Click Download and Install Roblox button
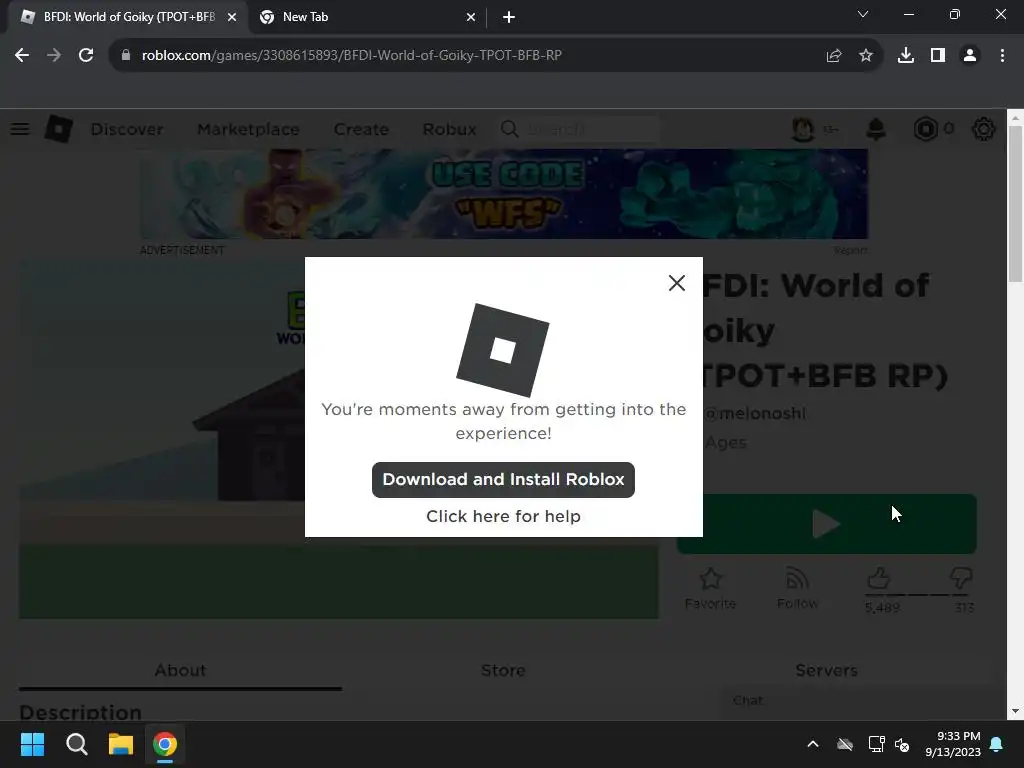 (x=503, y=479)
